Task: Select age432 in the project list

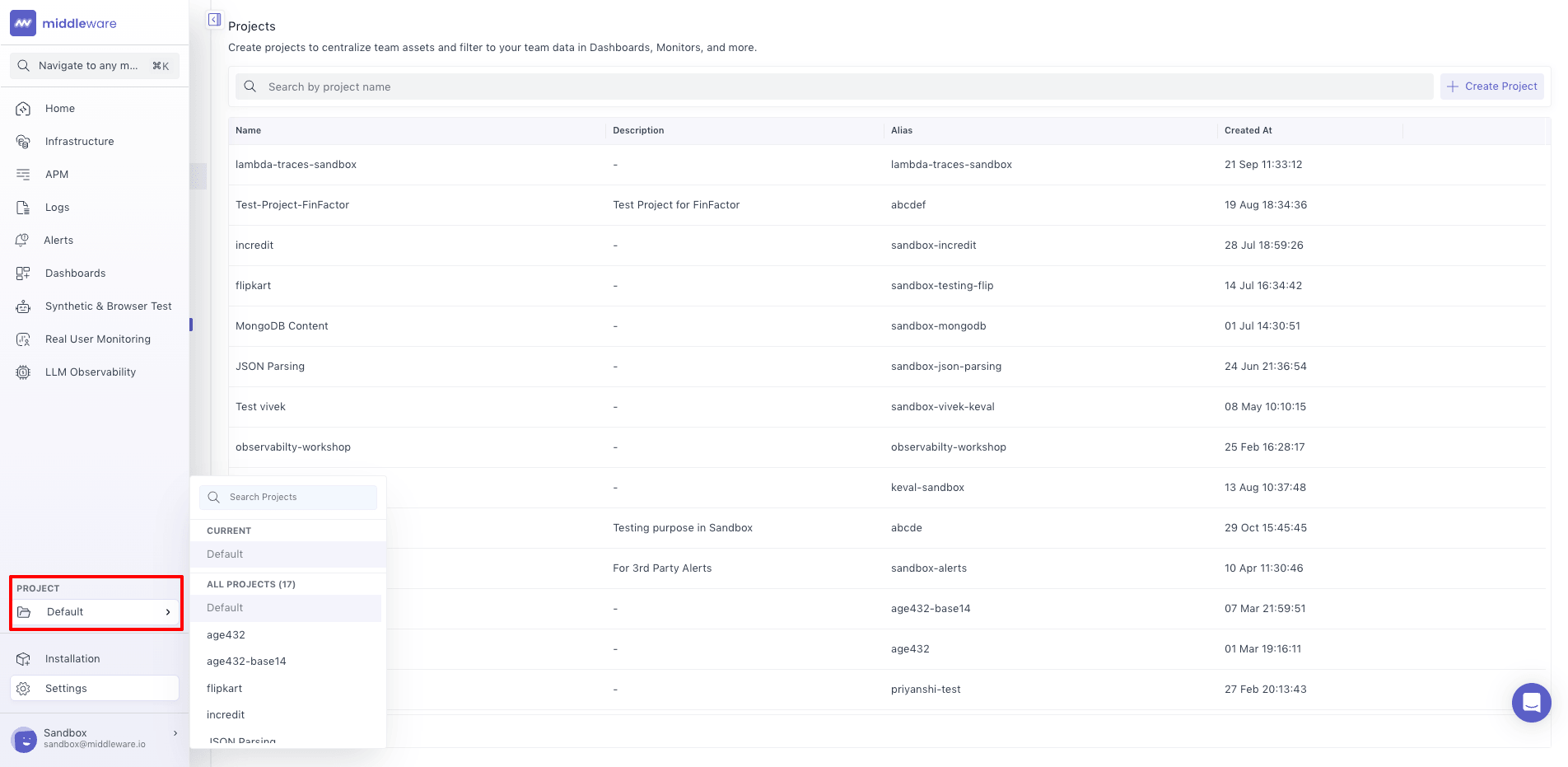Action: click(226, 635)
